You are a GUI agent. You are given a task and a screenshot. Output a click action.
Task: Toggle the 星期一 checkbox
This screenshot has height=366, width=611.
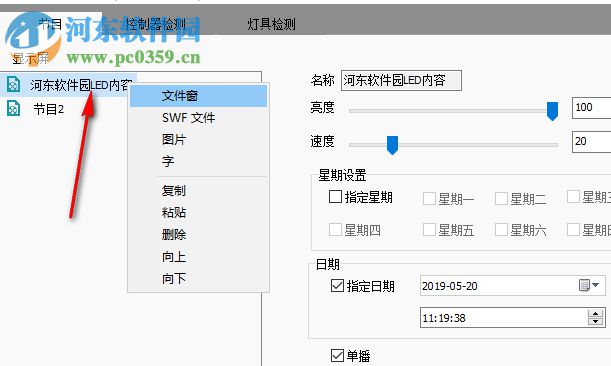point(429,198)
